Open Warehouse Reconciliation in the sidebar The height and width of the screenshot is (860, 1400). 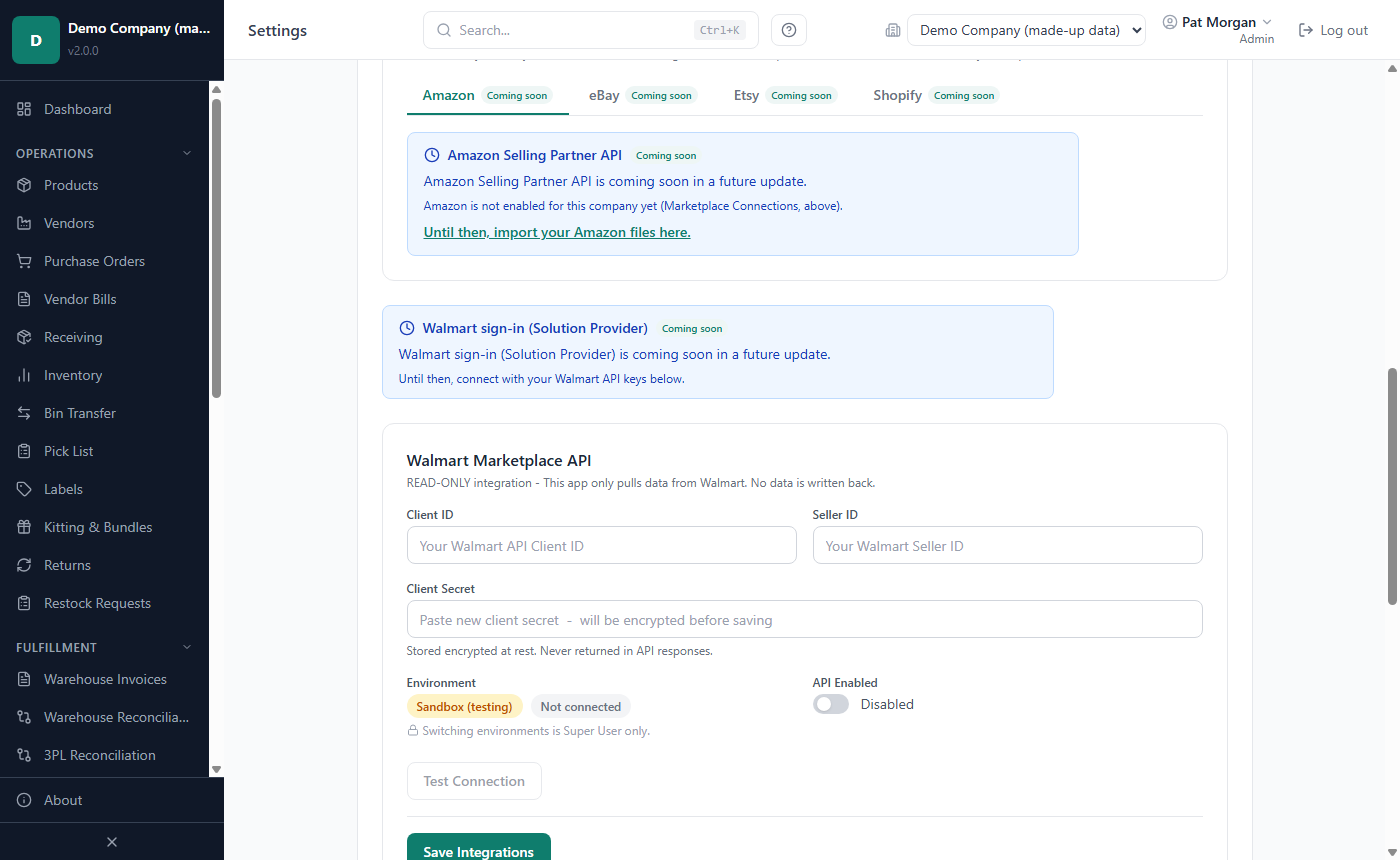pyautogui.click(x=104, y=717)
